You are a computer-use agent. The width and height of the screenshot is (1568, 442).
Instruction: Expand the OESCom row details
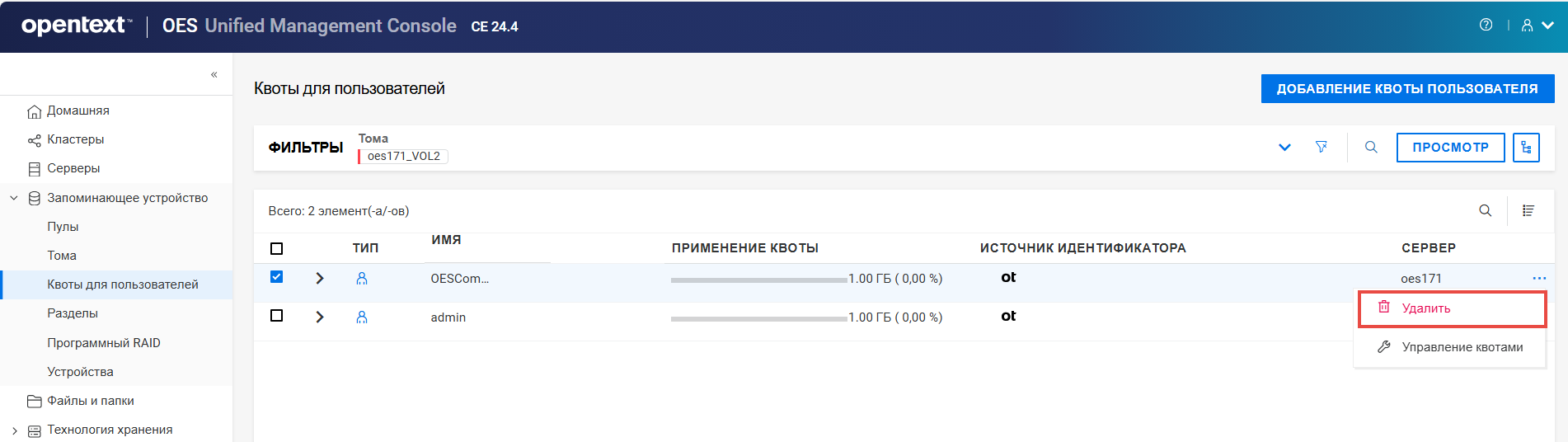(x=320, y=279)
